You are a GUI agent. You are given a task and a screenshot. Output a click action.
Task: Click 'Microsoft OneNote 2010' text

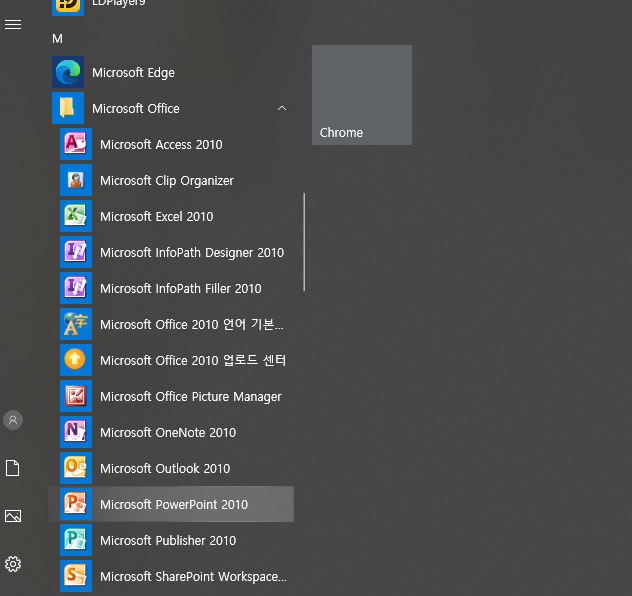[x=168, y=432]
